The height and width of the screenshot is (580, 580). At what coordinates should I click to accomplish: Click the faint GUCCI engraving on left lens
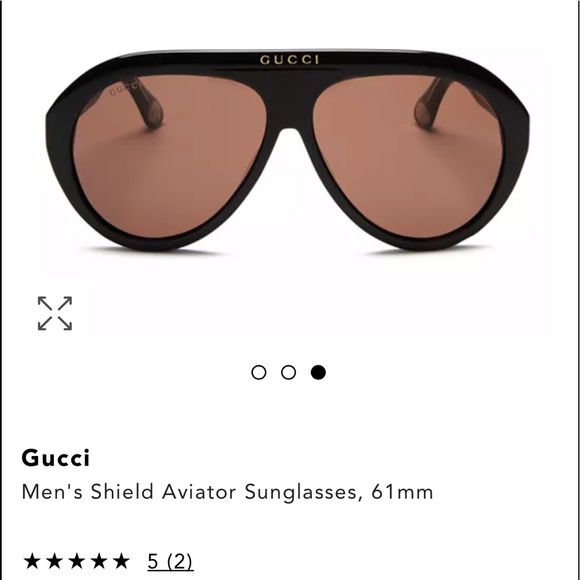(124, 89)
